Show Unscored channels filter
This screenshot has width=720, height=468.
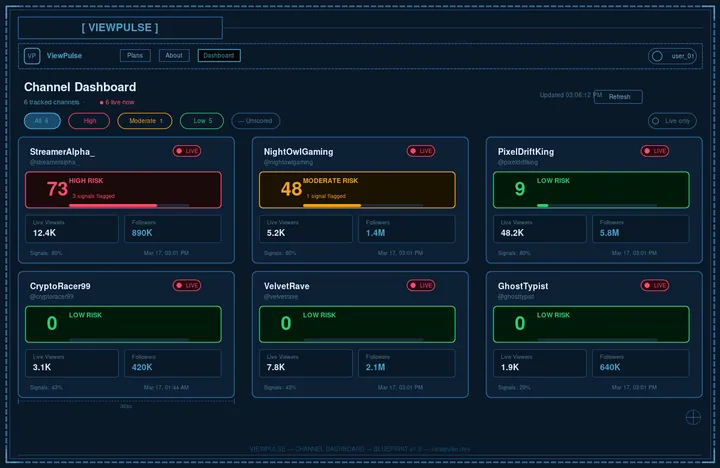click(255, 121)
